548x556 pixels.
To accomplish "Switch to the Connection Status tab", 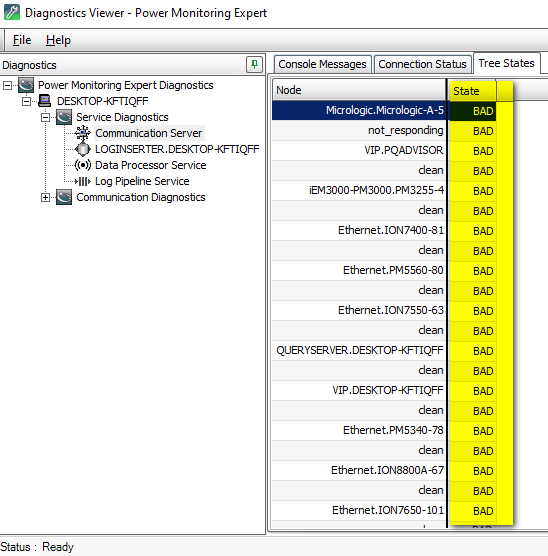I will (422, 64).
